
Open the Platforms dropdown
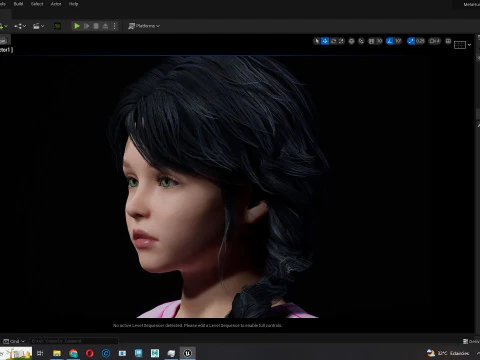(x=144, y=26)
